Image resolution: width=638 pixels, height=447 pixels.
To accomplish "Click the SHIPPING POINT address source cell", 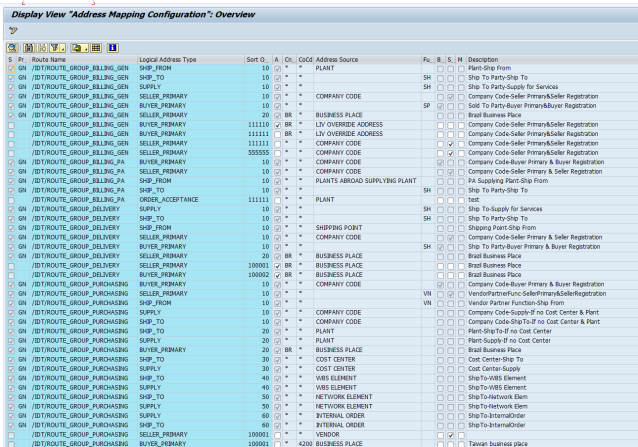I will pyautogui.click(x=340, y=226).
